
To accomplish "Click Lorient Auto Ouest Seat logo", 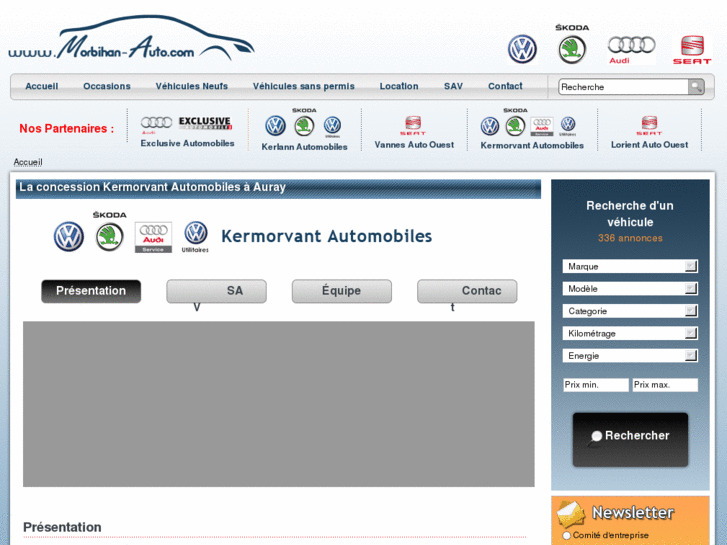I will [x=649, y=125].
